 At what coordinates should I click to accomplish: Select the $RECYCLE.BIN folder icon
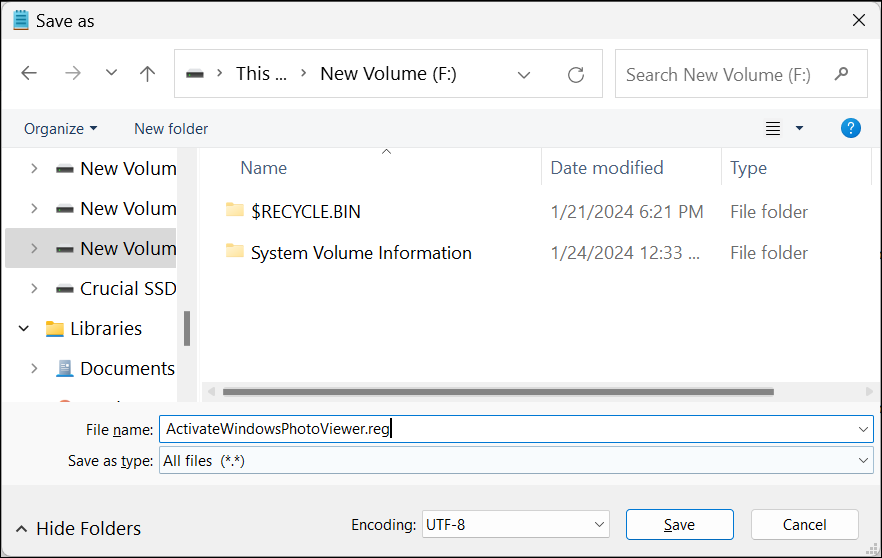click(235, 210)
